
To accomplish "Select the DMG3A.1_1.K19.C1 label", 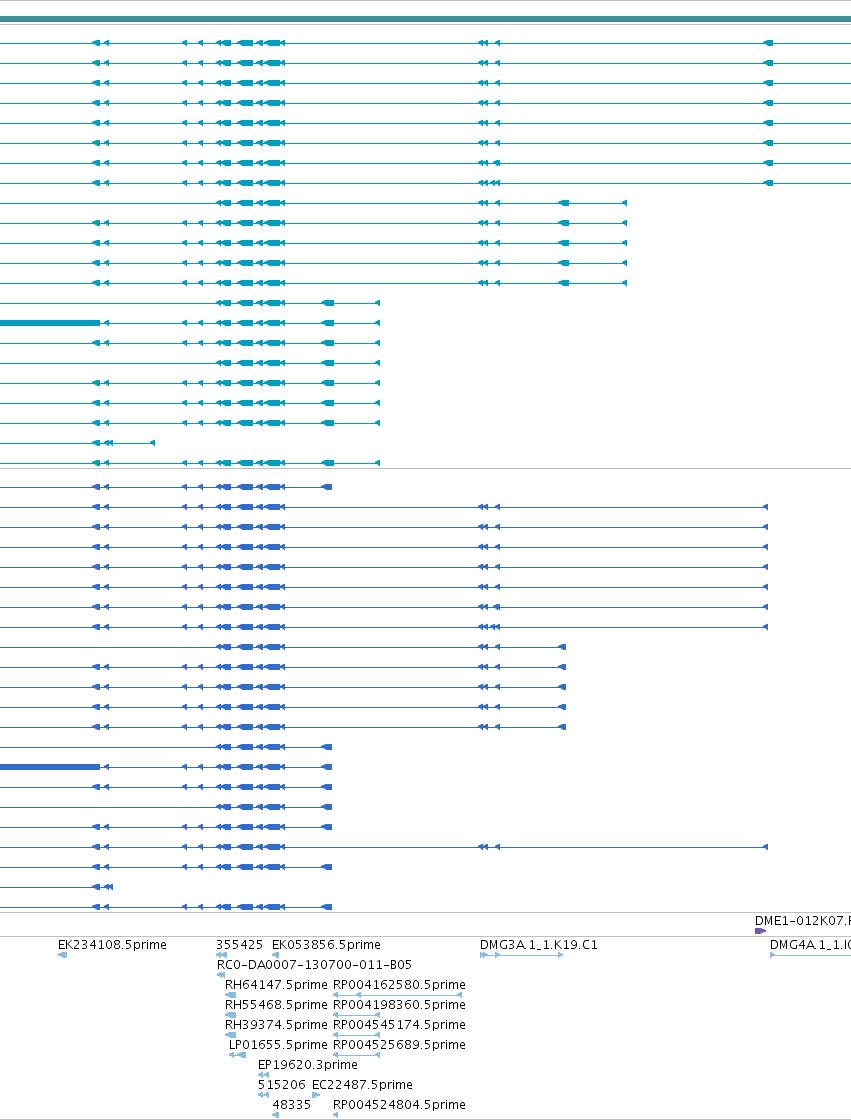I will [539, 944].
